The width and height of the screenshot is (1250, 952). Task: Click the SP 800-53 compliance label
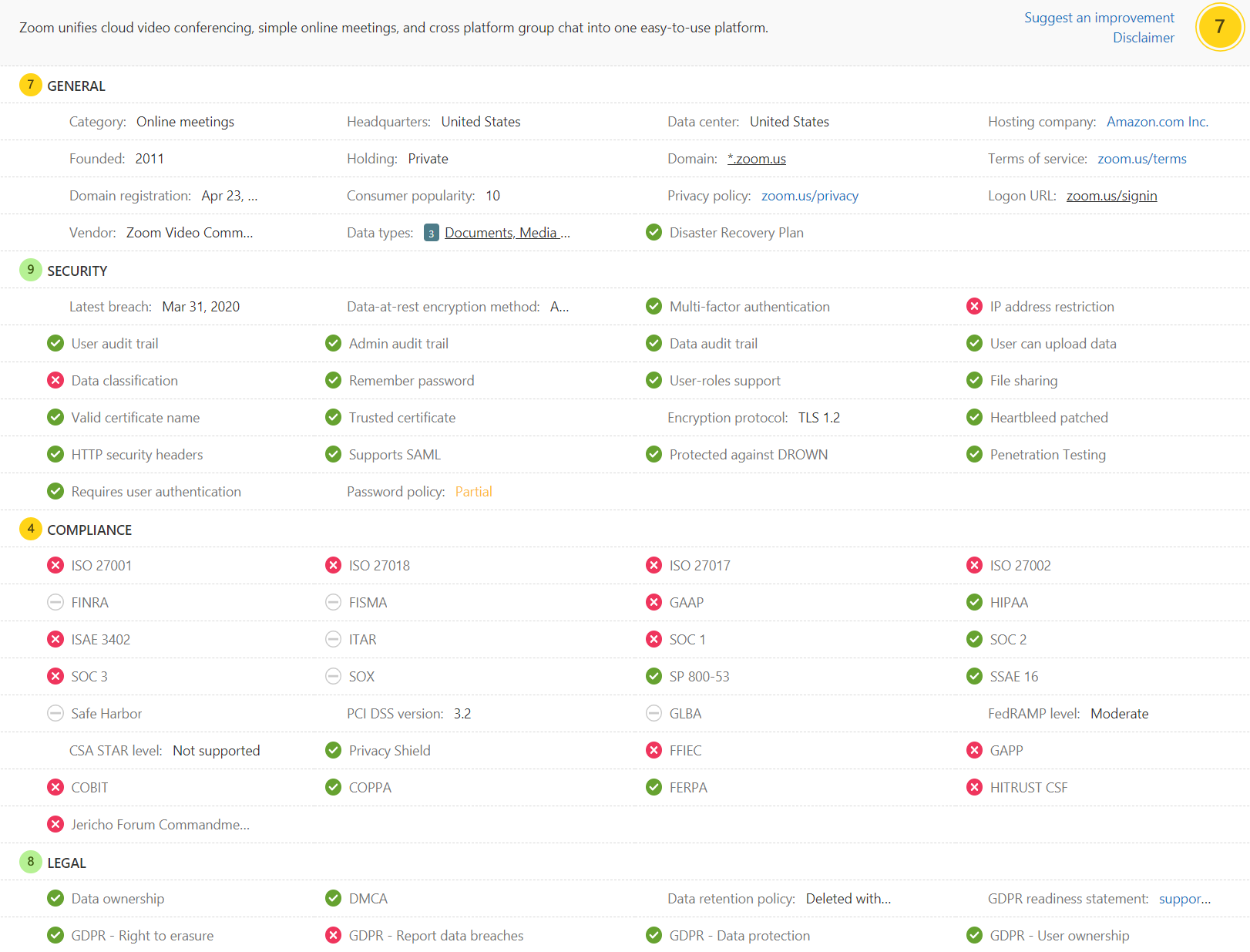(x=699, y=677)
